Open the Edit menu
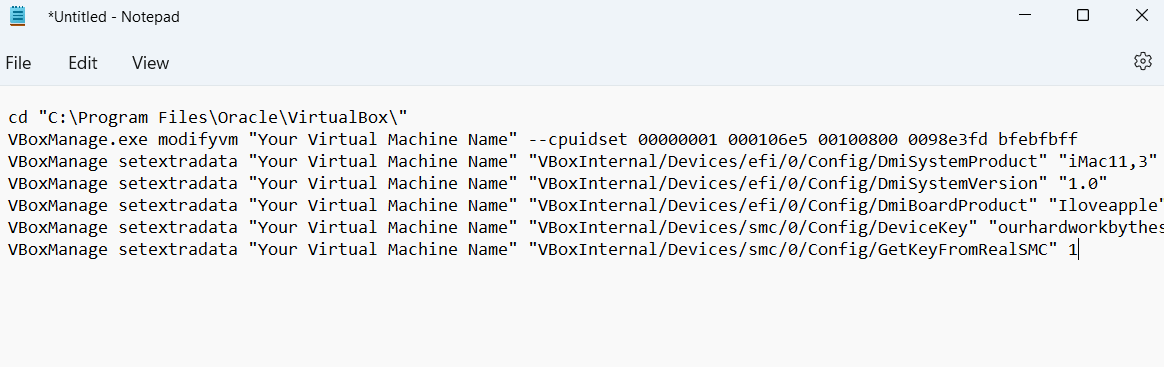1164x367 pixels. pos(82,63)
